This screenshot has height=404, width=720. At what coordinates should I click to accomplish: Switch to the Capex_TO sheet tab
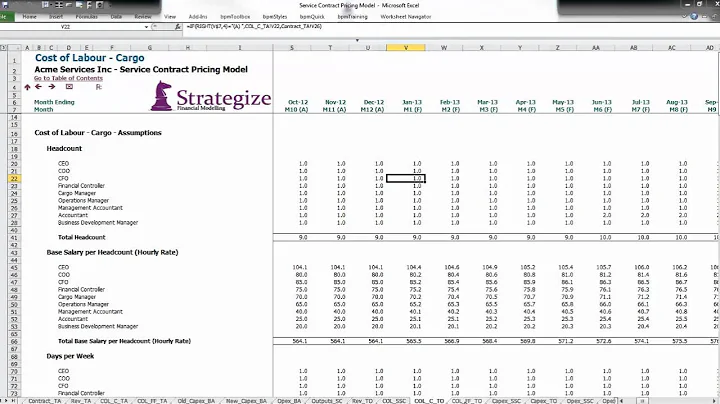pos(544,401)
